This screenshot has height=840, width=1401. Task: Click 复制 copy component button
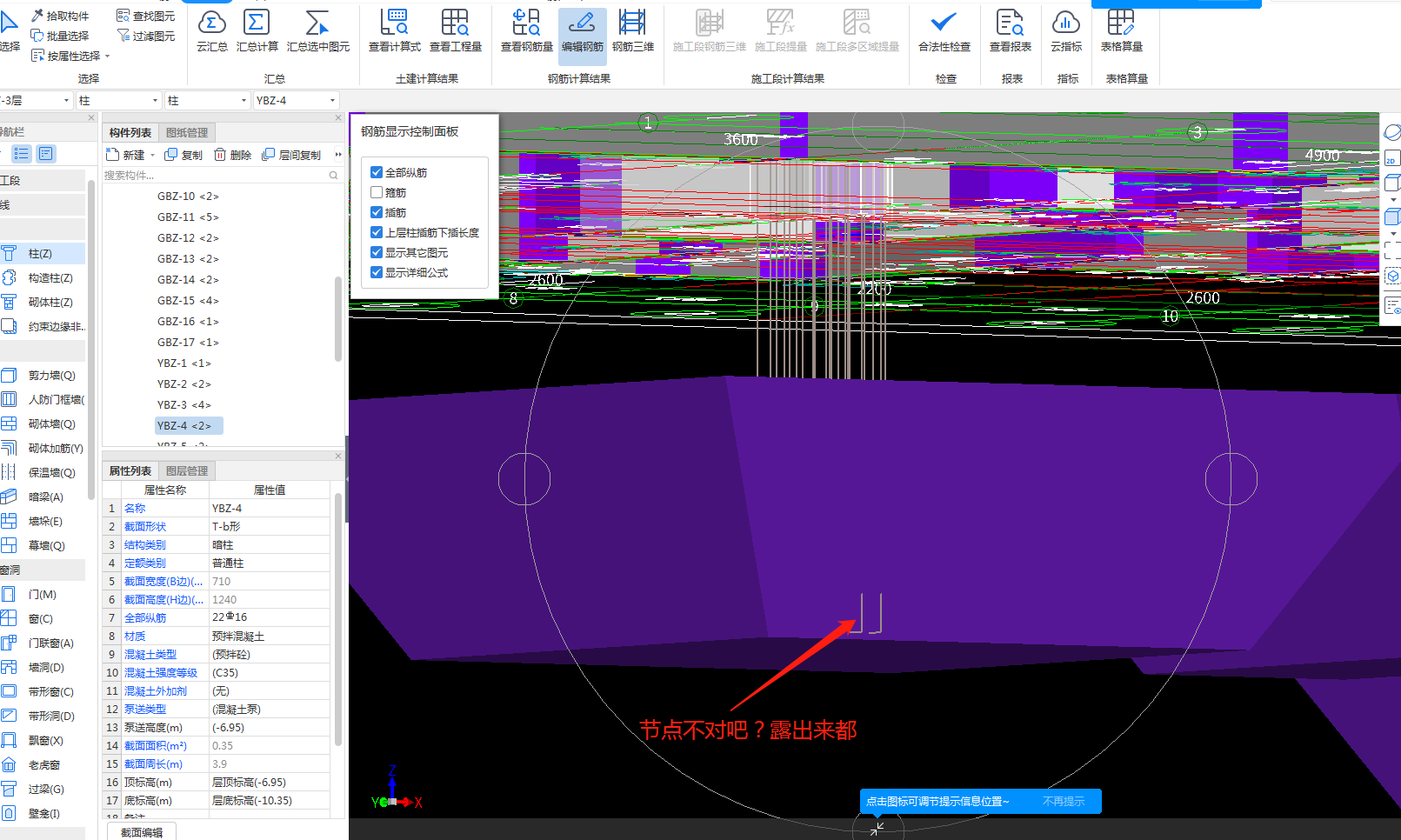pyautogui.click(x=183, y=155)
